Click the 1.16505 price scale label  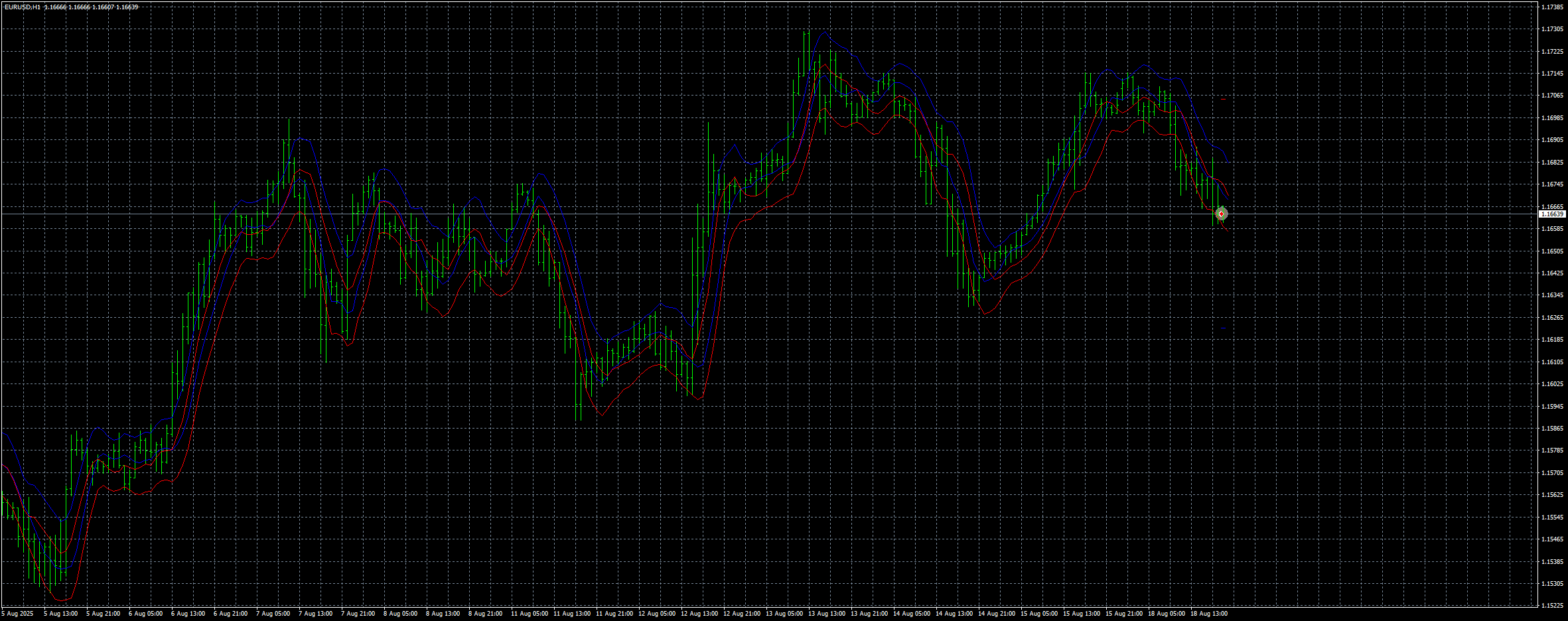coord(1553,251)
